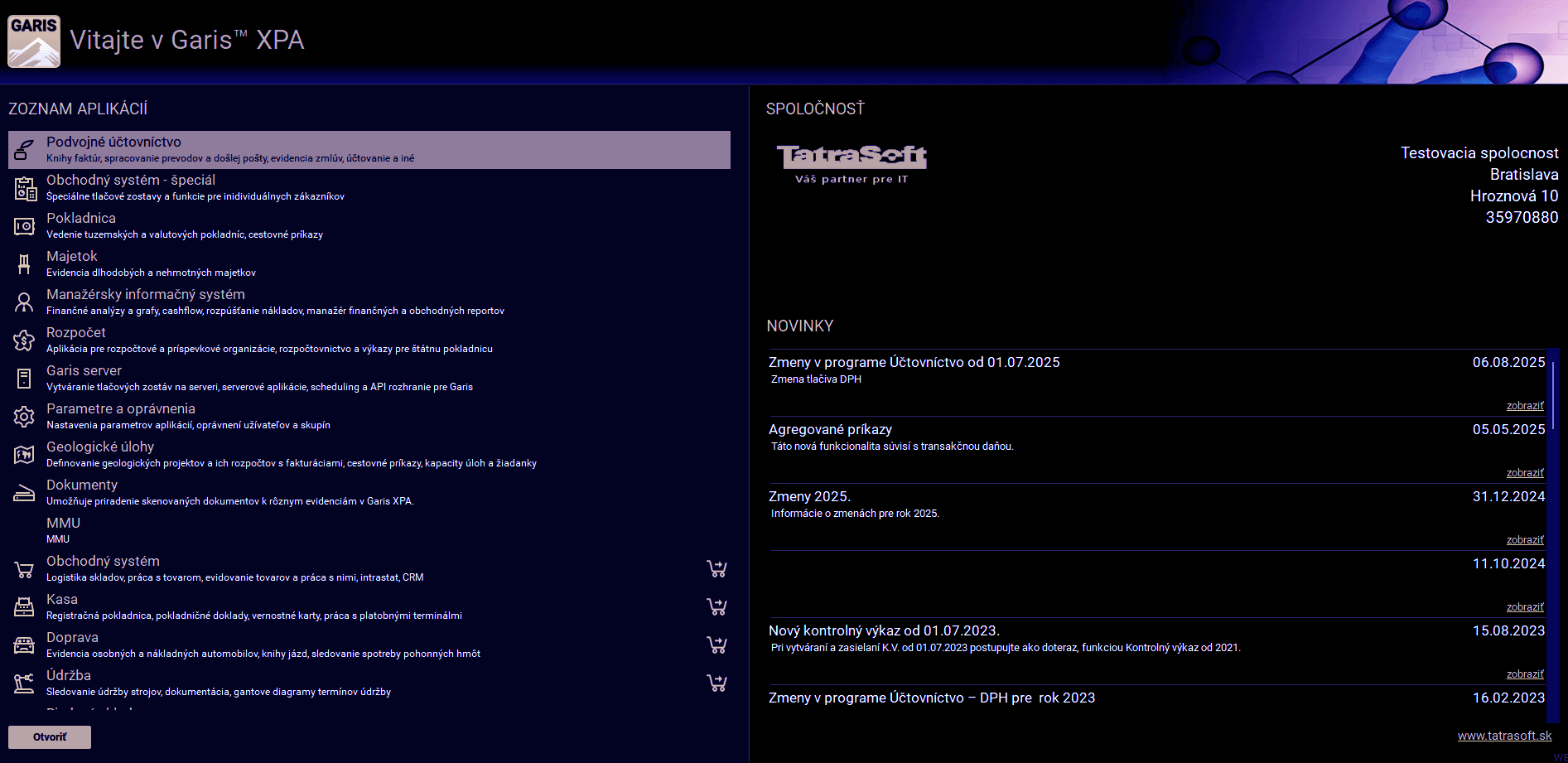Viewport: 1568px width, 763px height.
Task: Click the Manažérsky informačný systém person icon
Action: 24,302
